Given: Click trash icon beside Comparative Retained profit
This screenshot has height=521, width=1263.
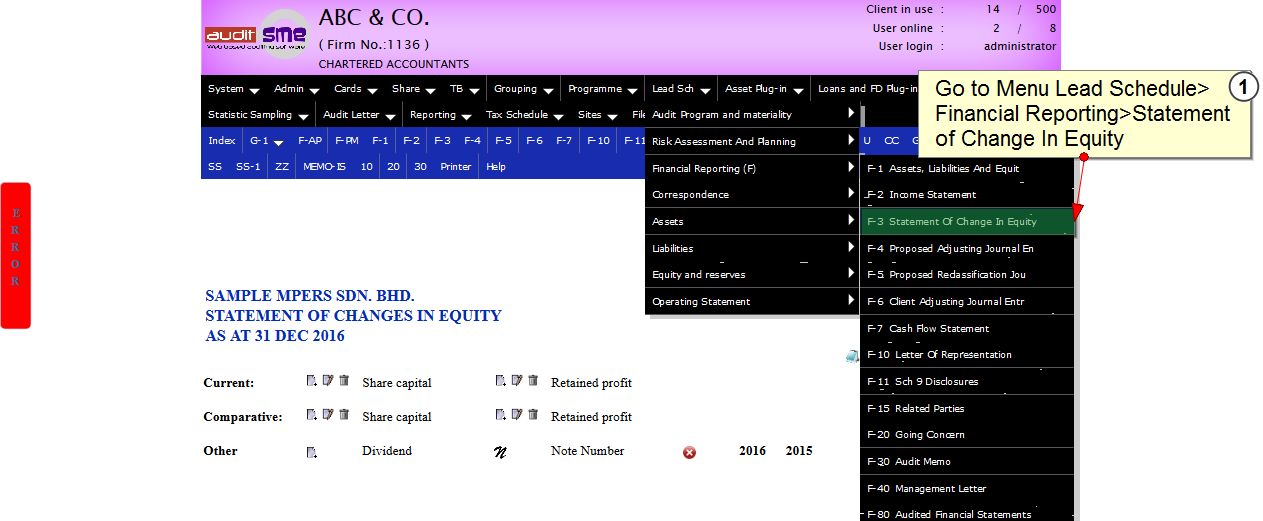Looking at the screenshot, I should point(533,415).
